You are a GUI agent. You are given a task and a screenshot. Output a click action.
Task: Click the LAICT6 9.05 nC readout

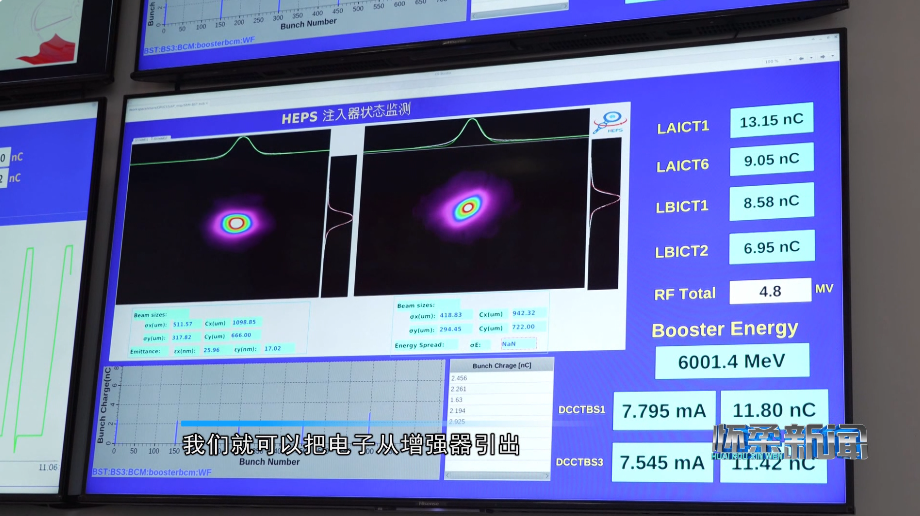(770, 160)
